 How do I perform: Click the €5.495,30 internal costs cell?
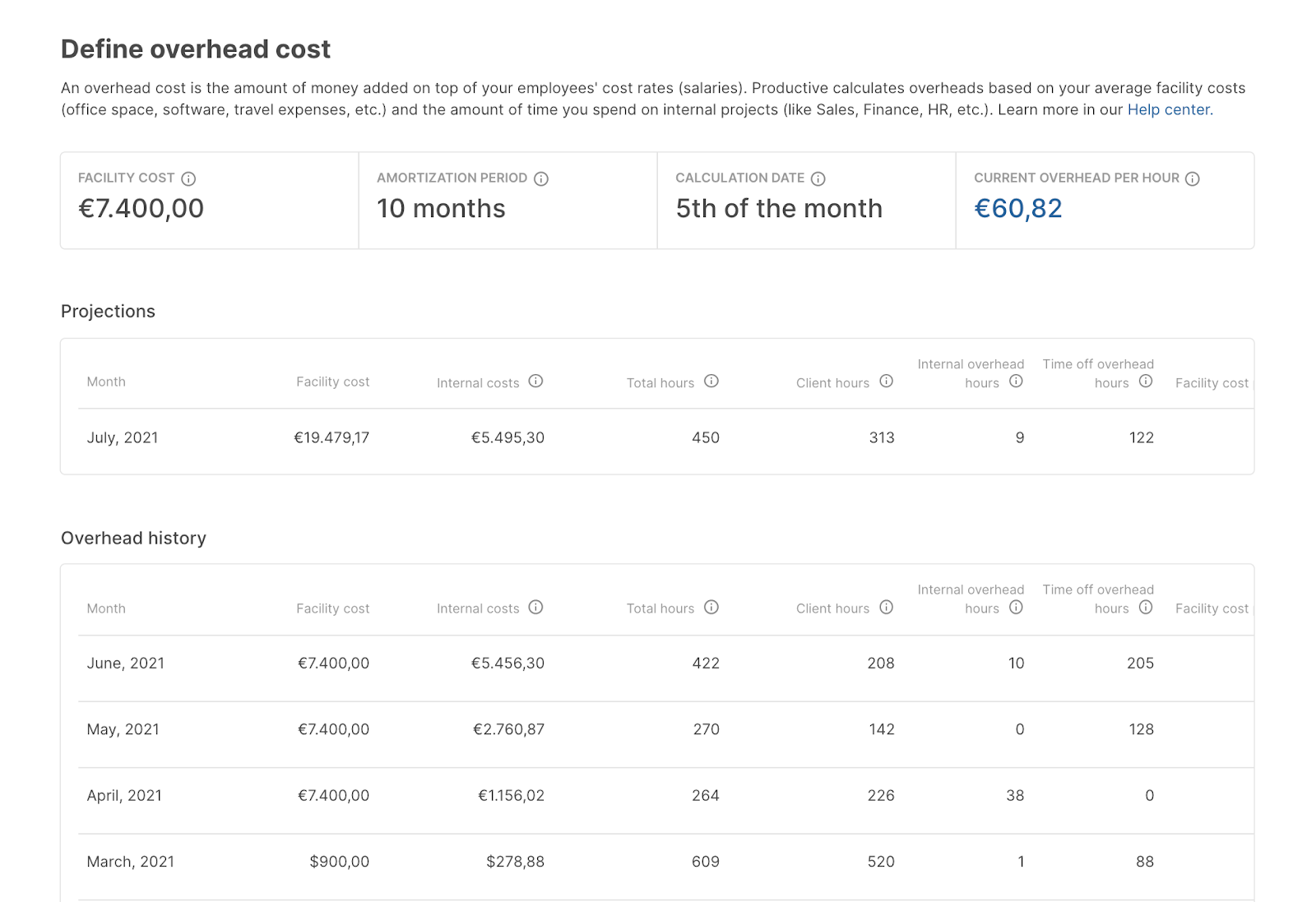[x=507, y=438]
